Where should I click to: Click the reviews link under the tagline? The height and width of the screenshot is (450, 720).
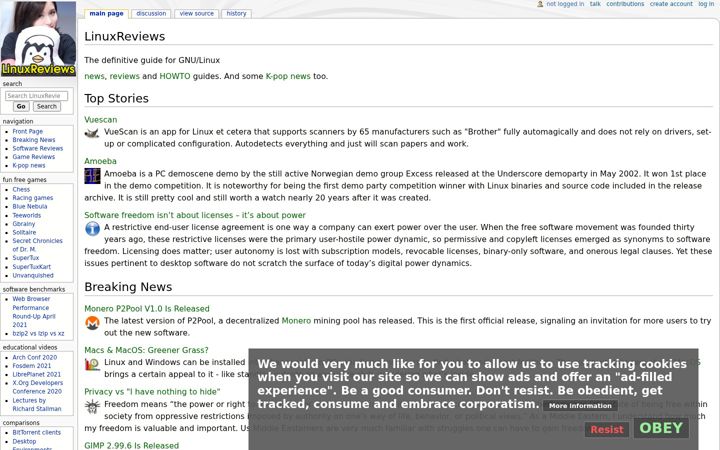(124, 76)
